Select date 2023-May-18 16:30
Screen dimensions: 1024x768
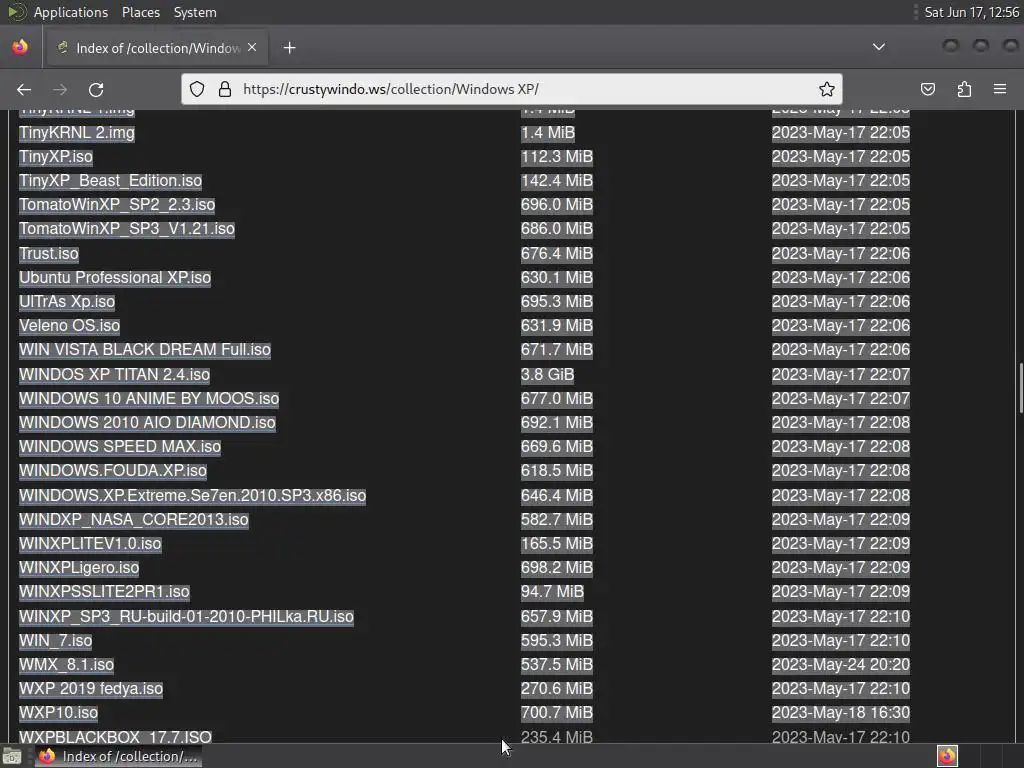[840, 714]
